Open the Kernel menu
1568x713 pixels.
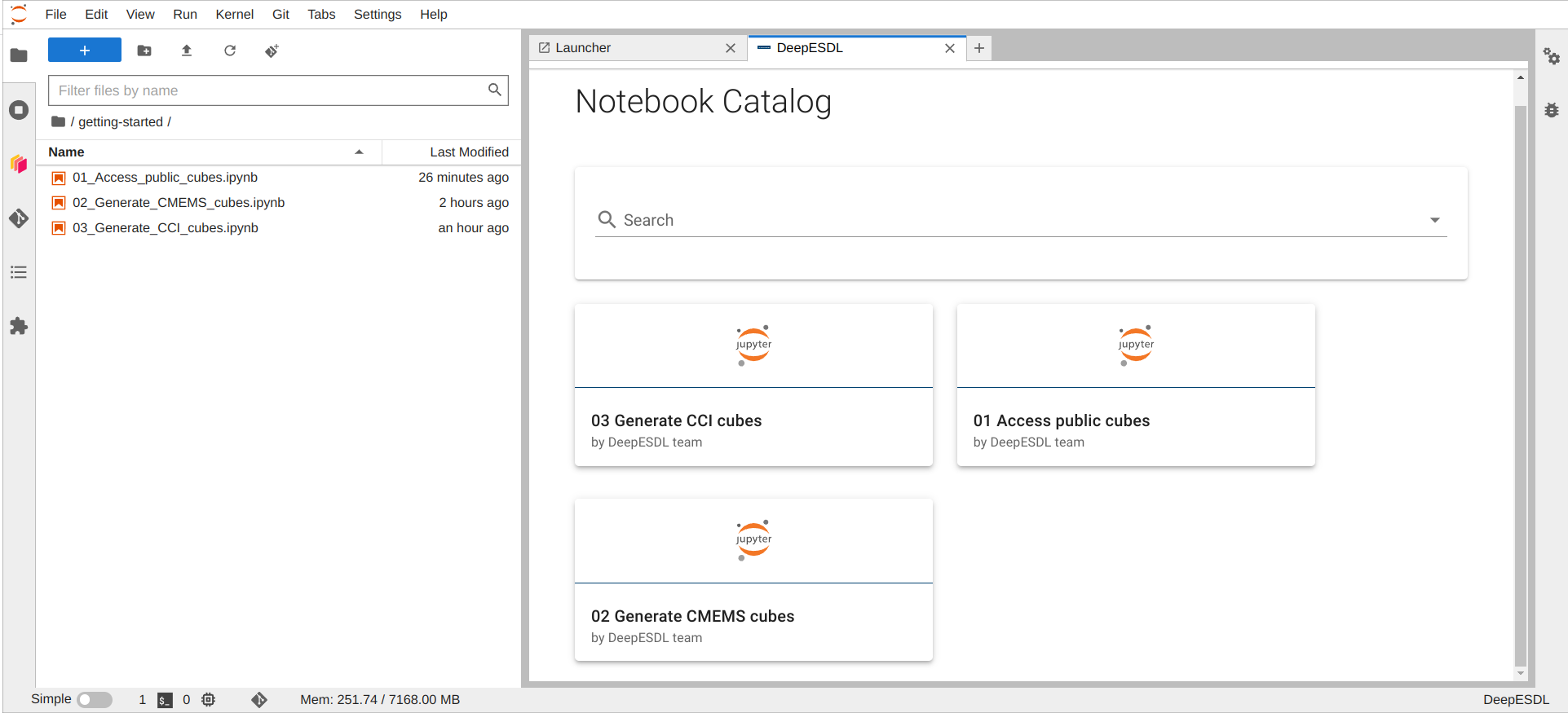click(235, 15)
